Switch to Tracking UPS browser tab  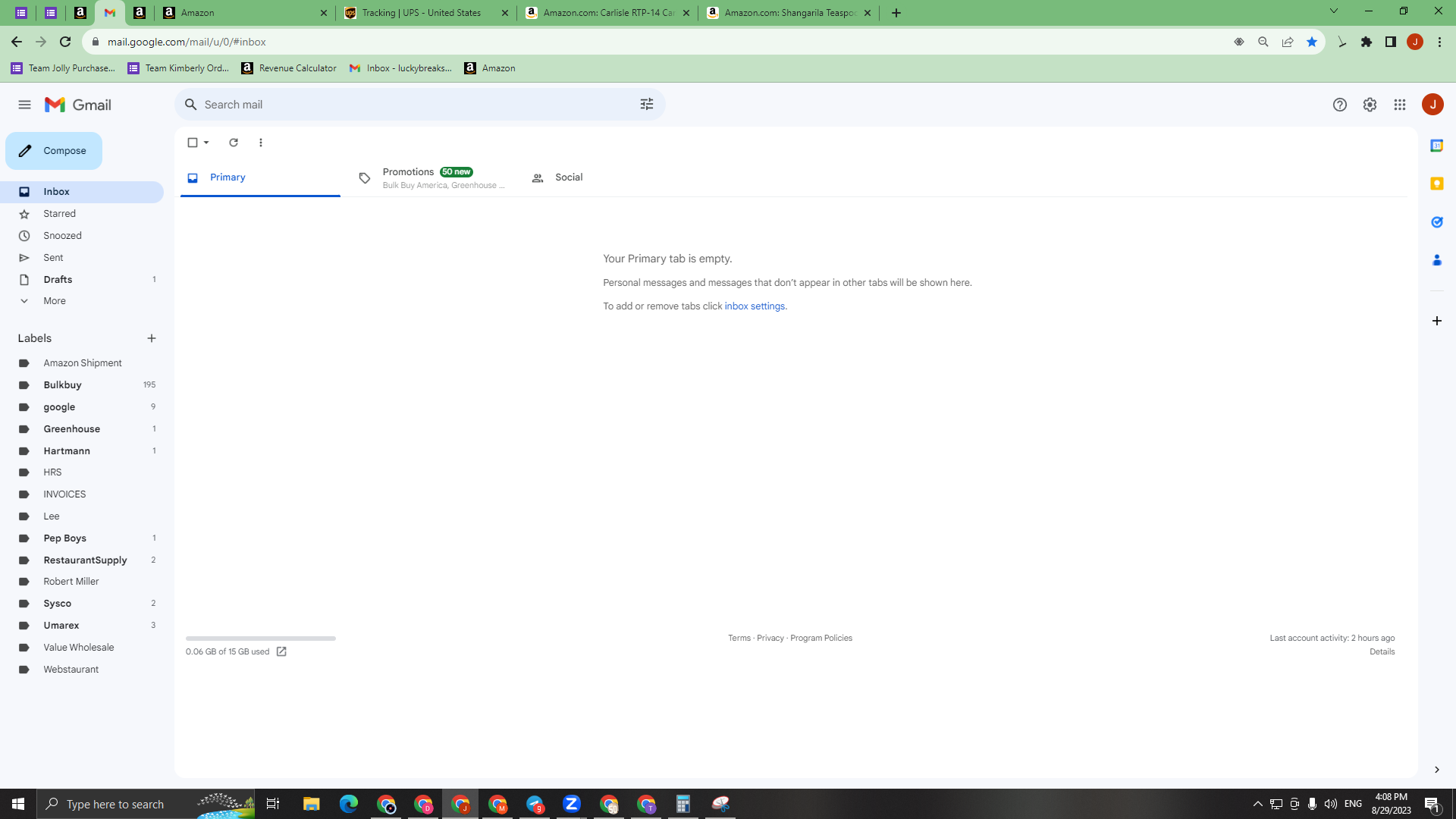click(x=426, y=13)
